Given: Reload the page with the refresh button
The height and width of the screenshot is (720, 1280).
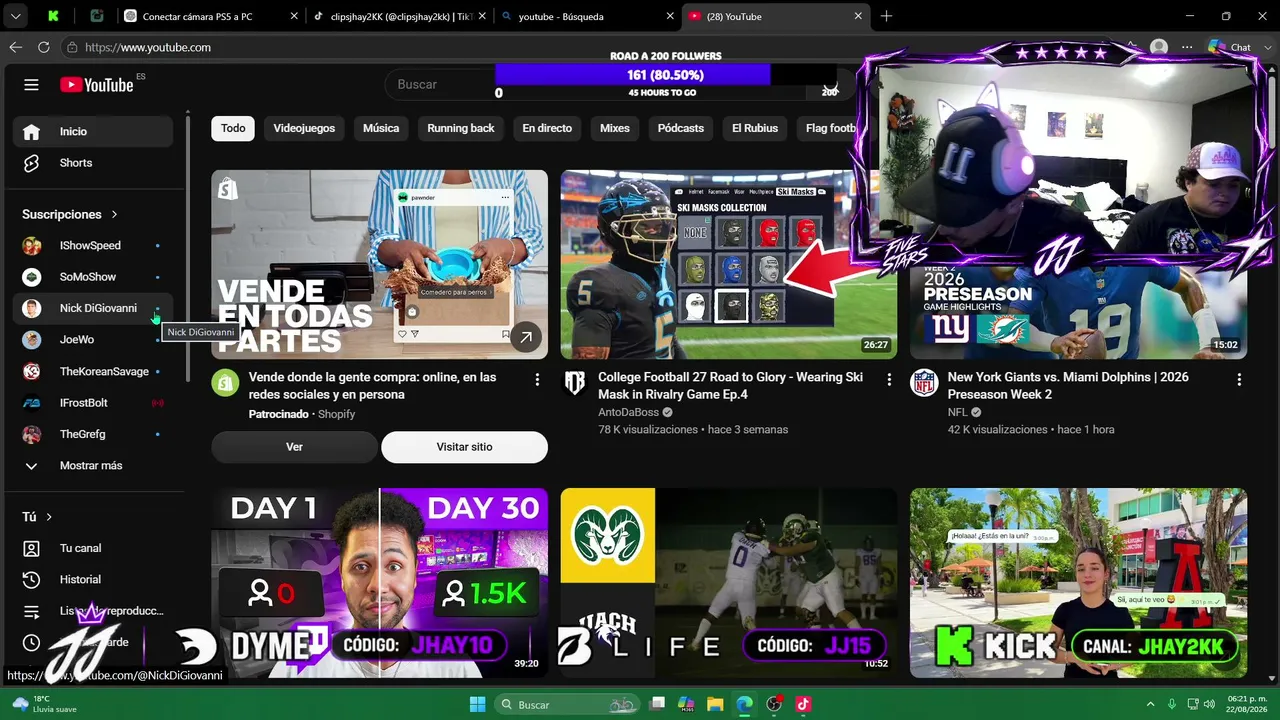Looking at the screenshot, I should 43,47.
